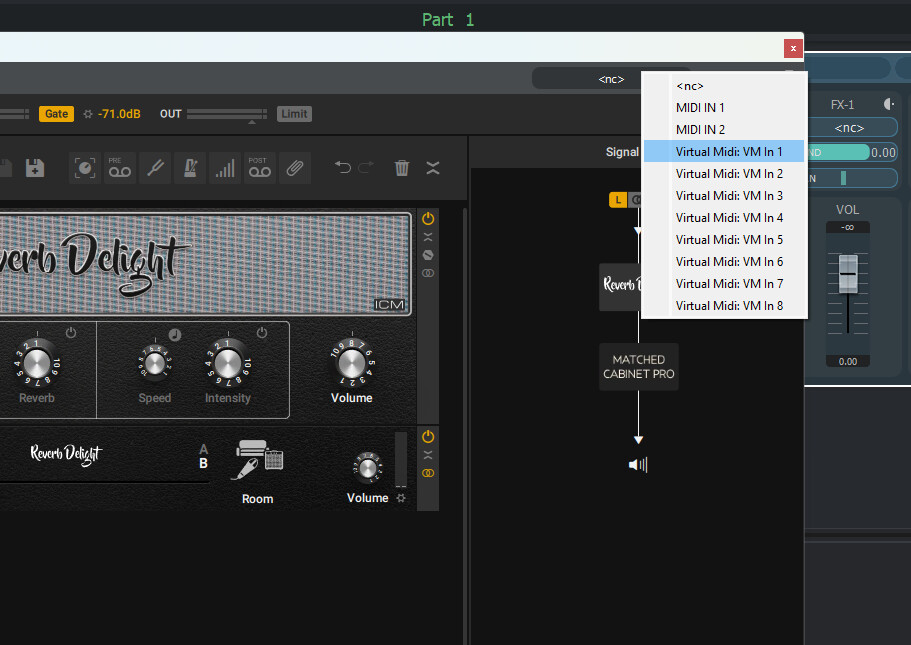Viewport: 911px width, 645px height.
Task: Choose Virtual Midi: VM In 8
Action: point(724,306)
